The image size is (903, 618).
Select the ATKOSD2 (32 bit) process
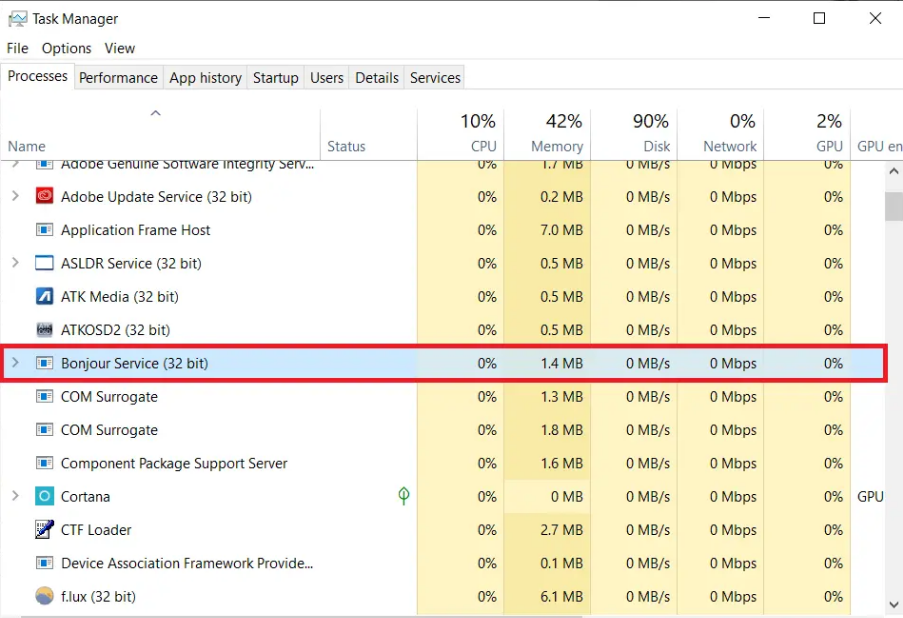[x=115, y=330]
